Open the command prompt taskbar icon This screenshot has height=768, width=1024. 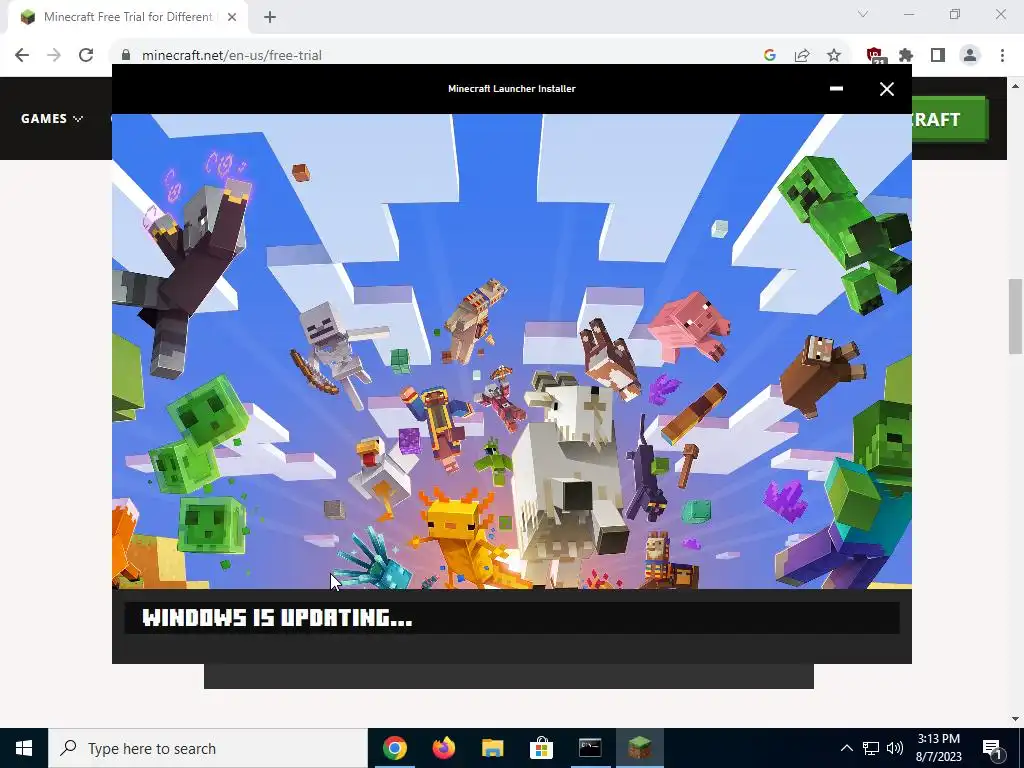click(x=590, y=748)
